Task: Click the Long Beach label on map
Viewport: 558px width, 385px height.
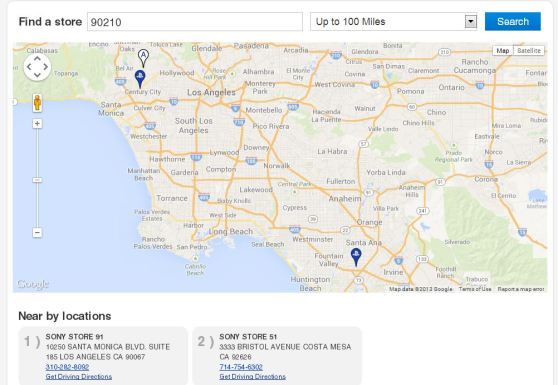Action: point(231,231)
